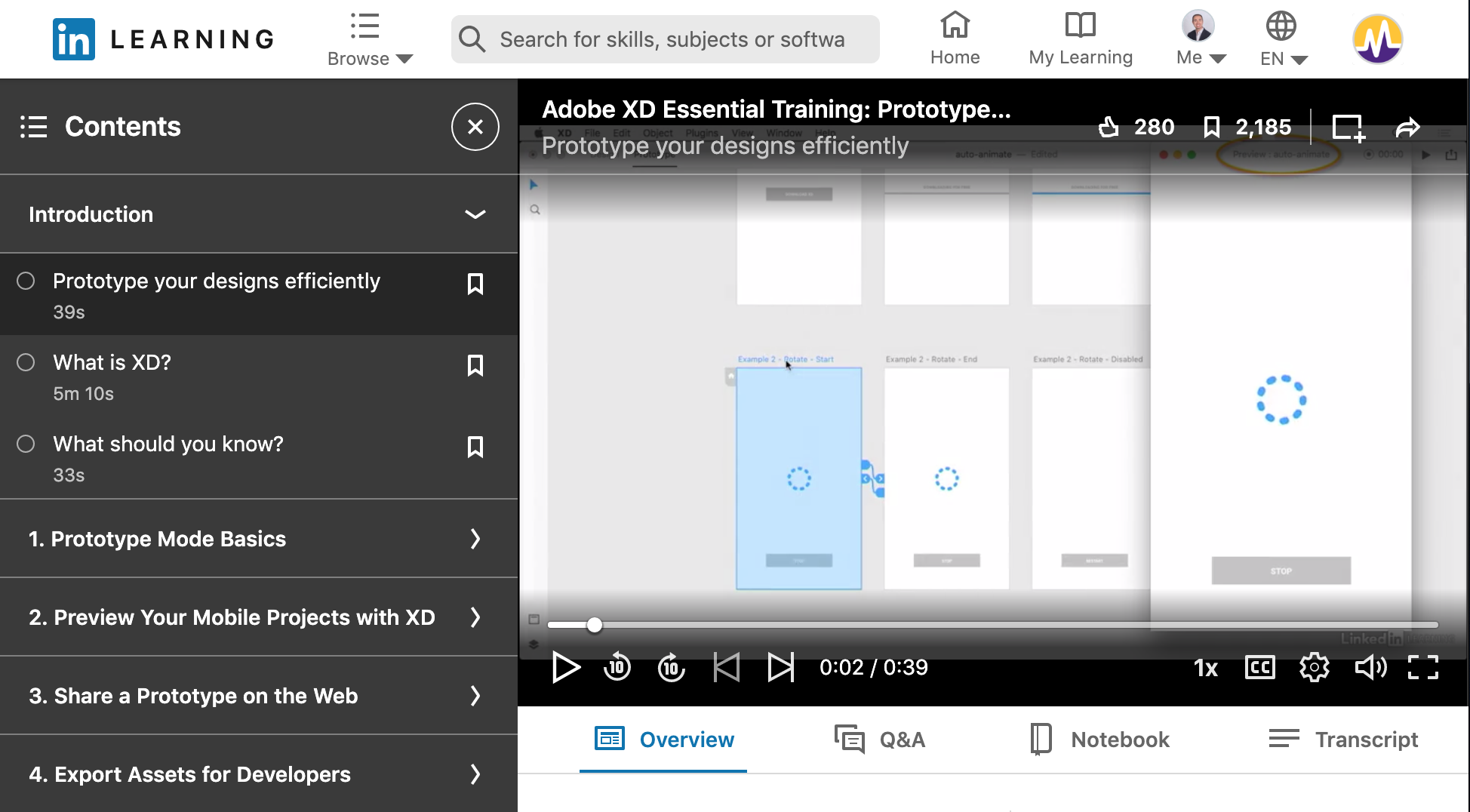Skip forward 10 seconds
Viewport: 1470px width, 812px height.
pyautogui.click(x=671, y=667)
